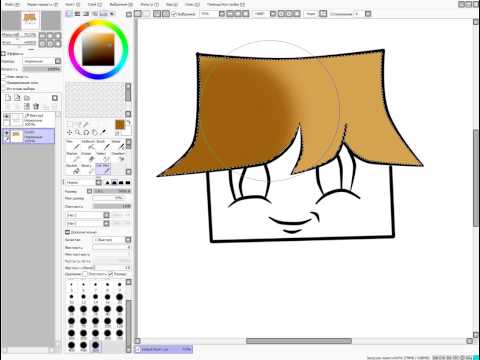Toggle the pressure size checkbox
Screen dimensions: 480x360
click(111, 274)
